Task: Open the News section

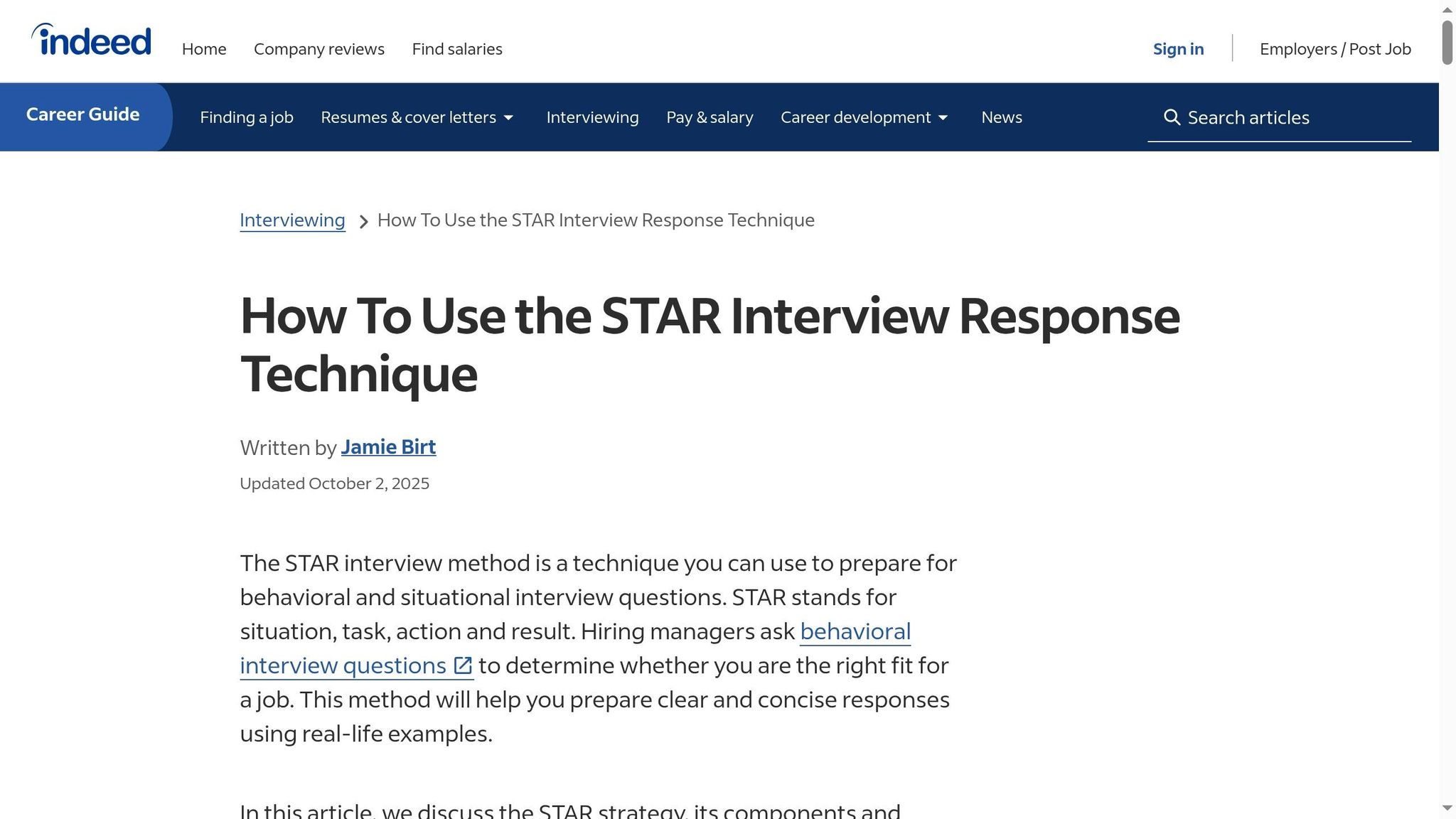Action: [x=1001, y=117]
